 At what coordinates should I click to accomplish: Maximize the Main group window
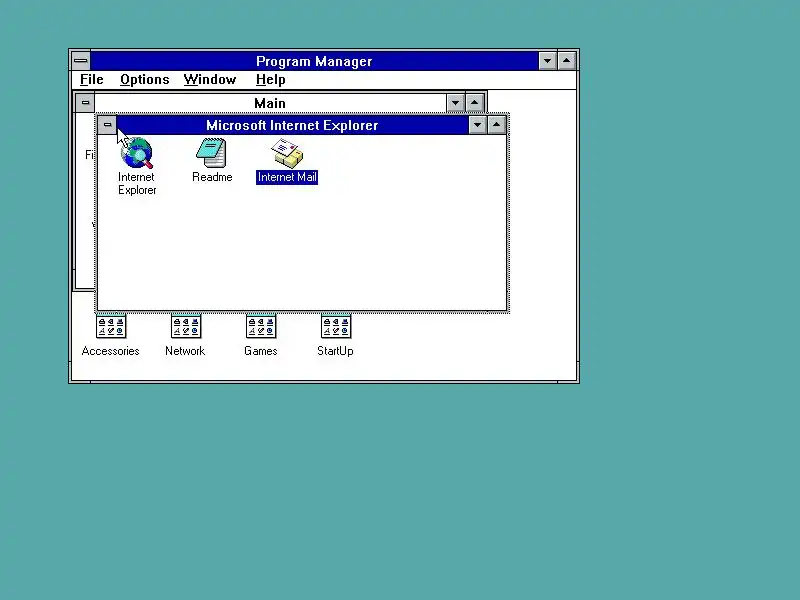[474, 103]
